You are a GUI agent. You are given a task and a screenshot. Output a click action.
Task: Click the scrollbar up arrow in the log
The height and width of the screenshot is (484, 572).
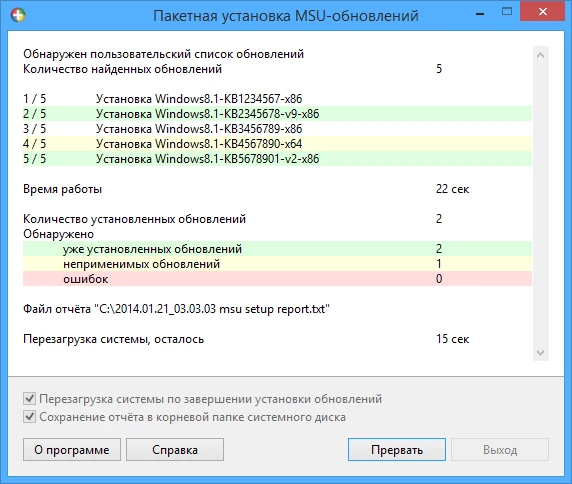coord(541,55)
